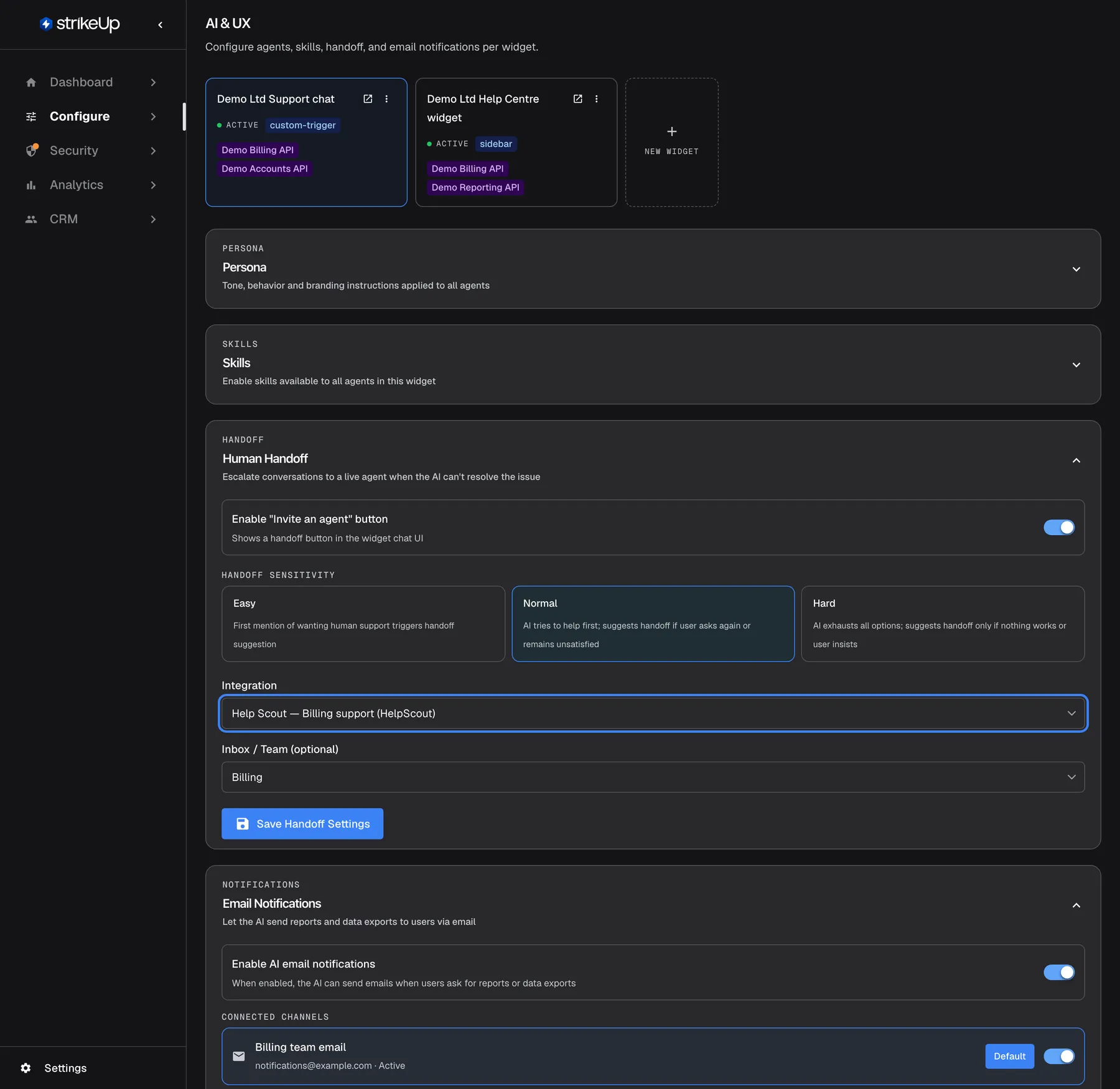Click the Security shield icon
The image size is (1120, 1089).
(x=32, y=151)
